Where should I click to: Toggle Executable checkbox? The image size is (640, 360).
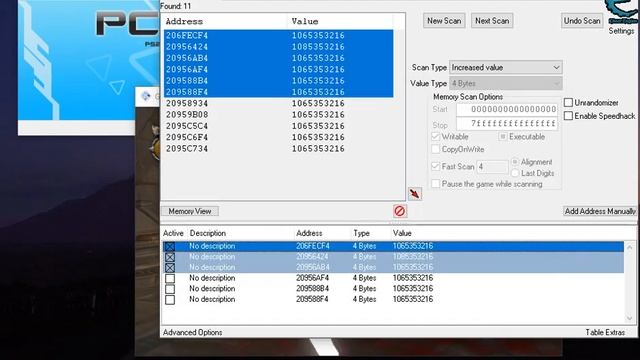click(x=503, y=136)
